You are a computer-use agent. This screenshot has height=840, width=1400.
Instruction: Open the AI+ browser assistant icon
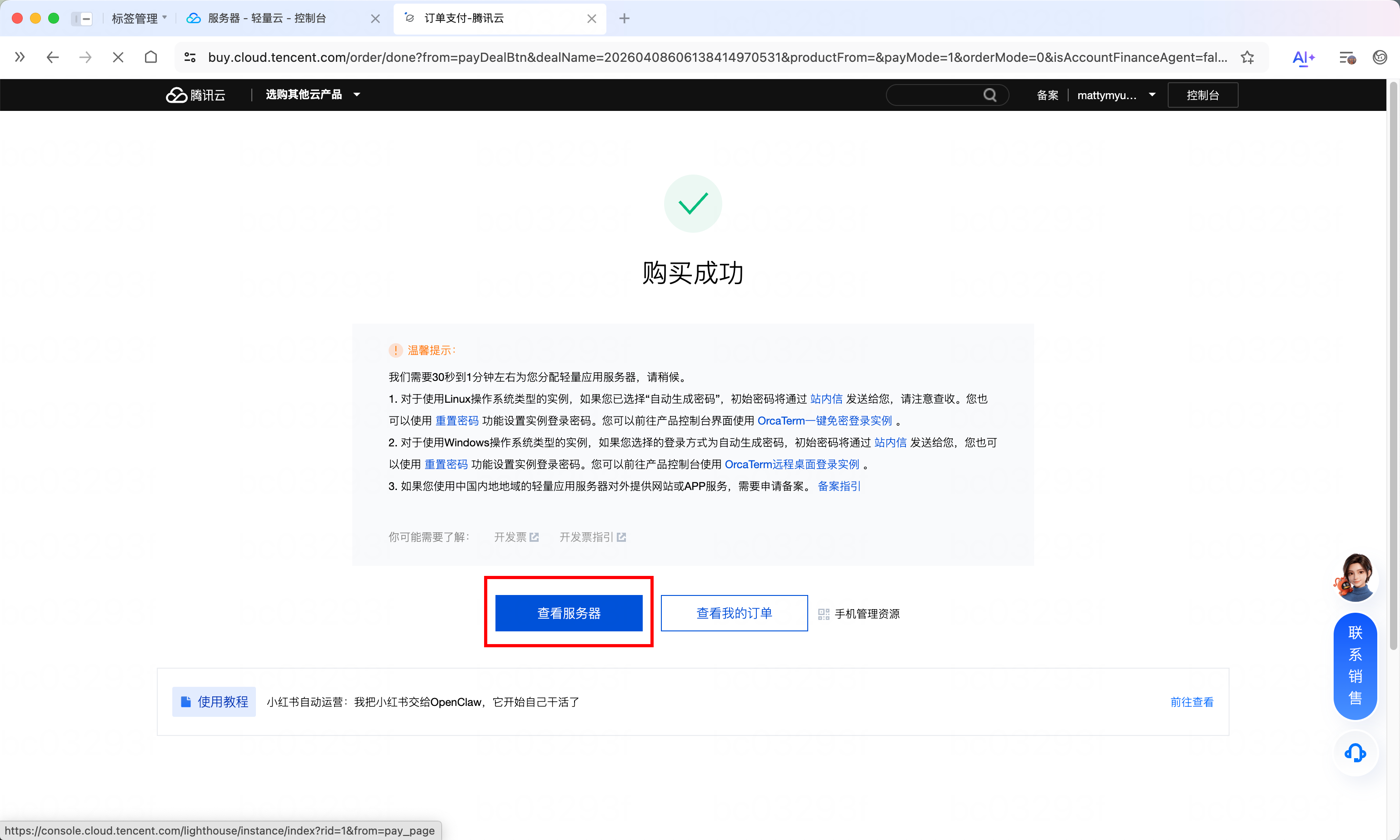(x=1303, y=57)
